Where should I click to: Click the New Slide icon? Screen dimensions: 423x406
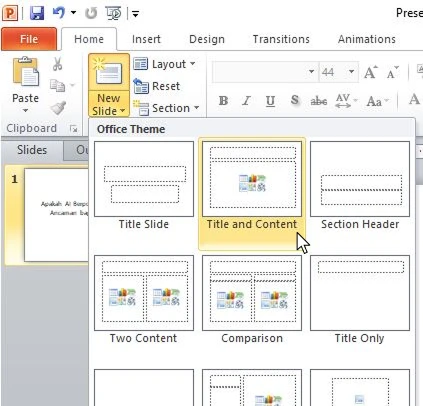109,72
